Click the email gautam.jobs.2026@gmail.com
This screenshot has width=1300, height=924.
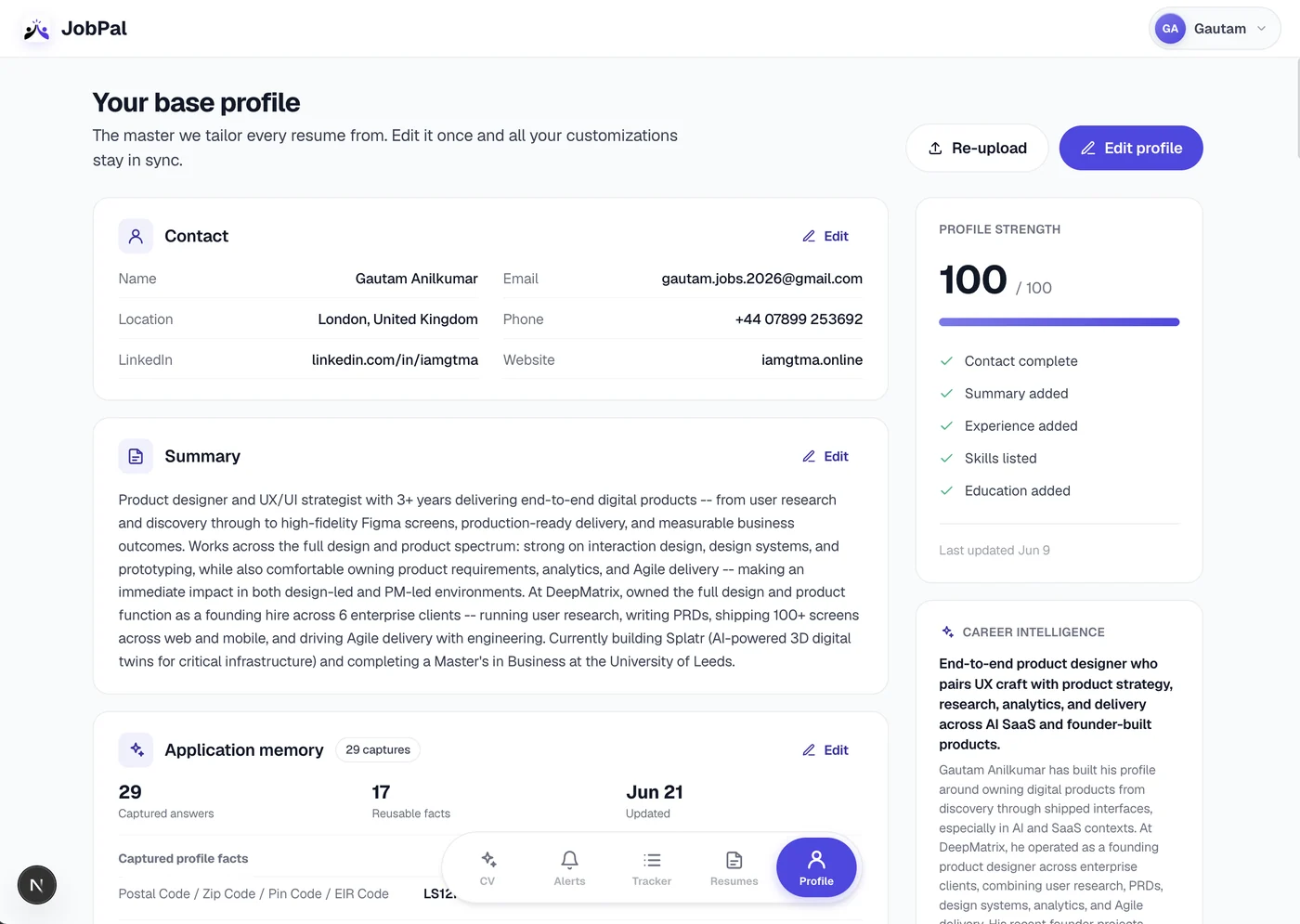pyautogui.click(x=761, y=279)
